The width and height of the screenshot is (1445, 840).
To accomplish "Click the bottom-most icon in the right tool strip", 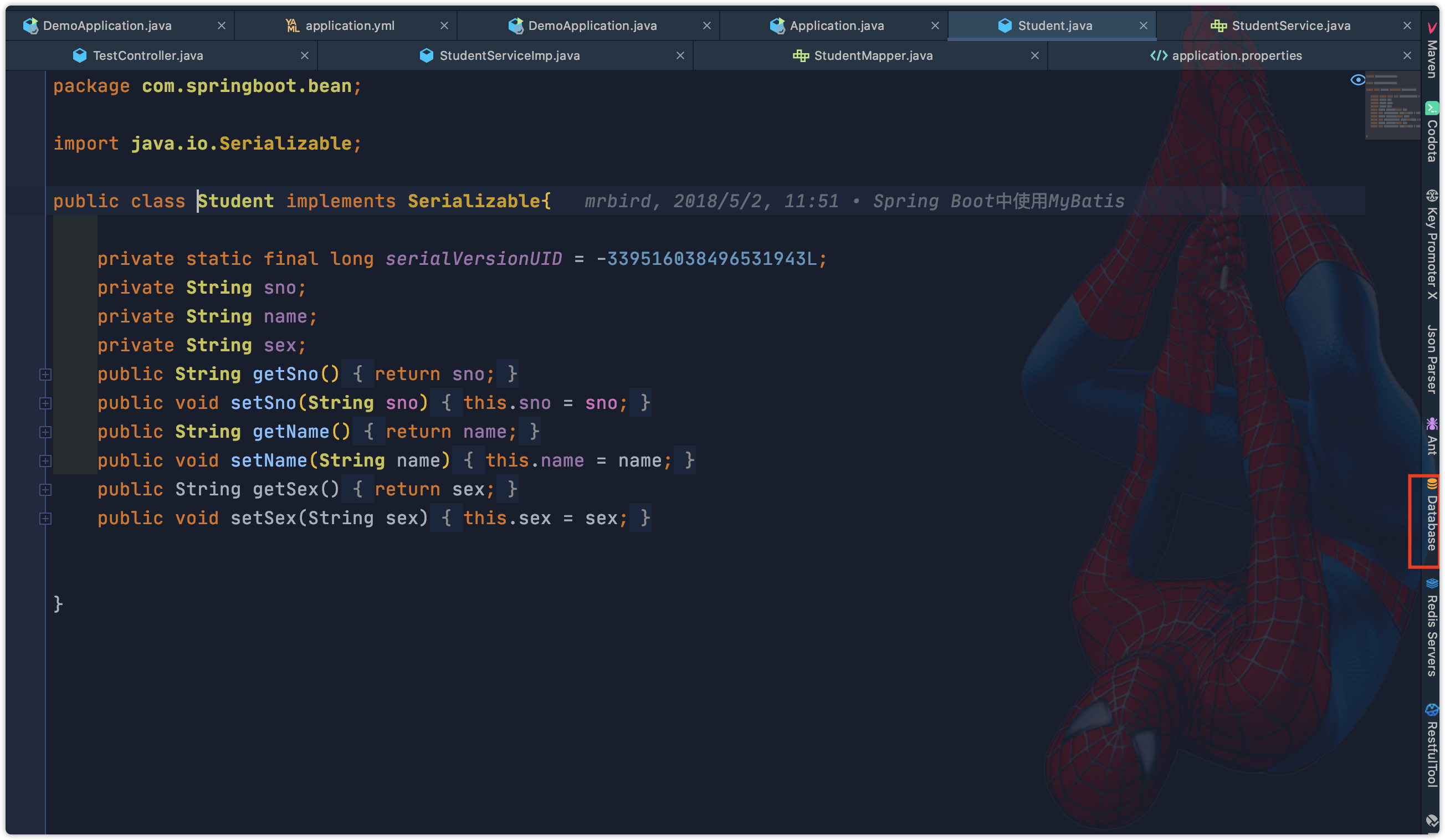I will [x=1432, y=821].
